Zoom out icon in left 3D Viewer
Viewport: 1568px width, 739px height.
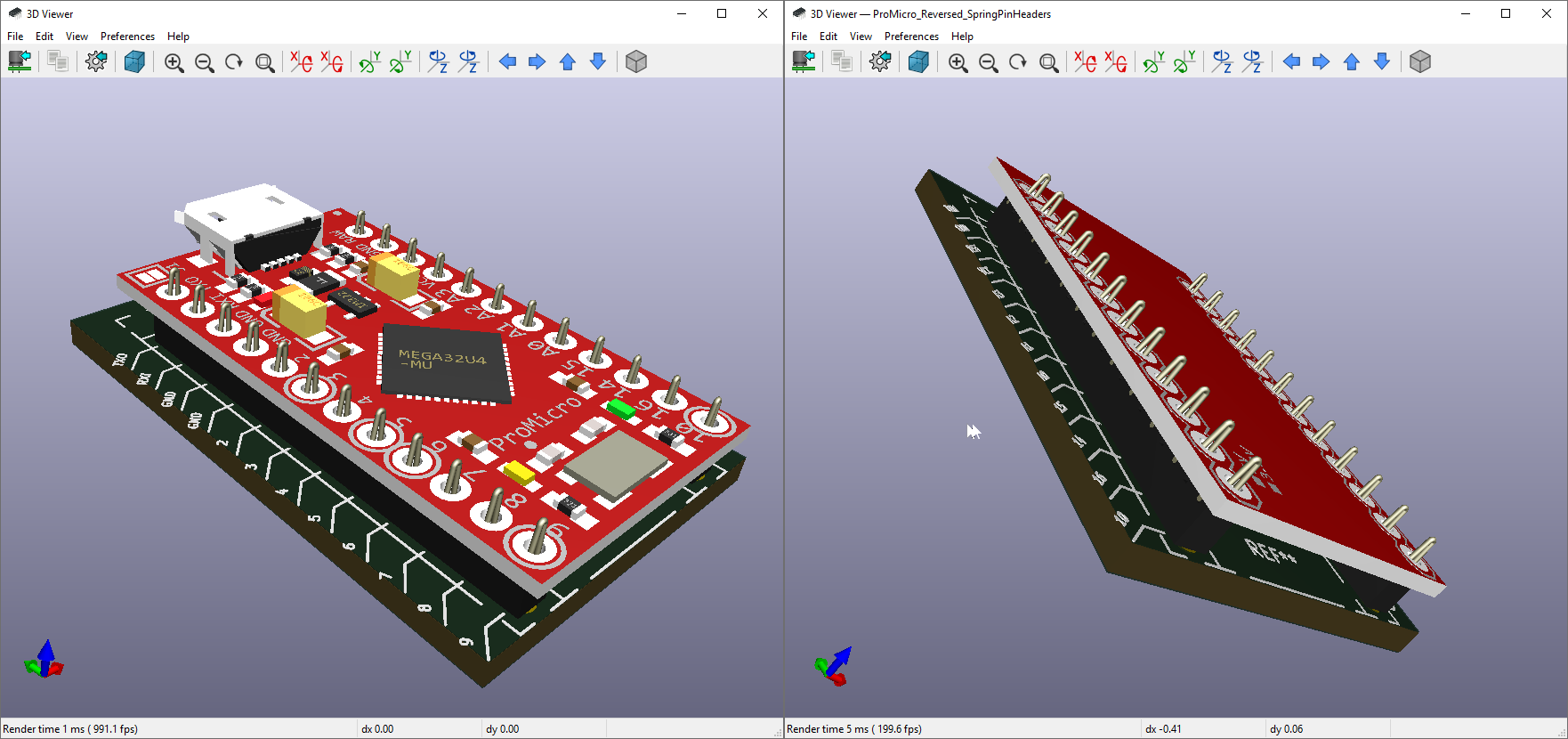(205, 62)
